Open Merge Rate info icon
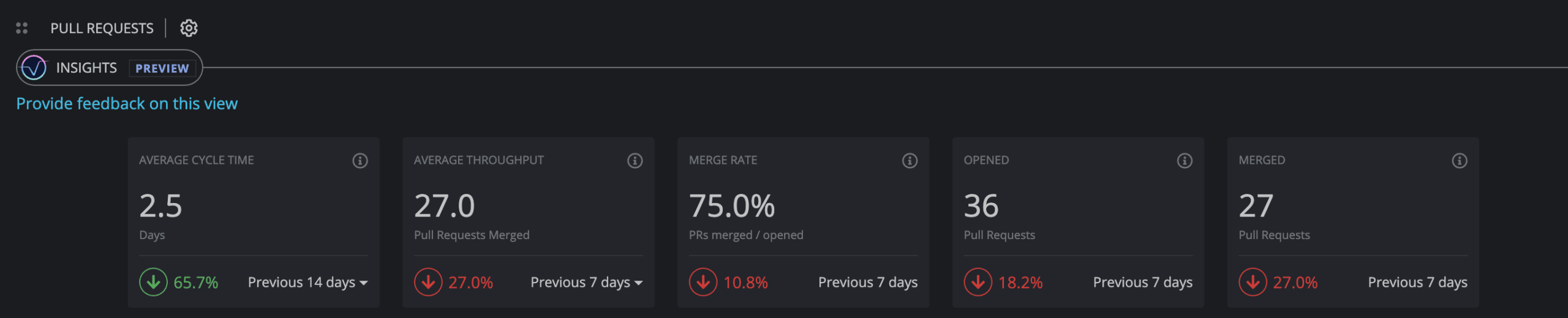Viewport: 1568px width, 318px height. coord(910,160)
